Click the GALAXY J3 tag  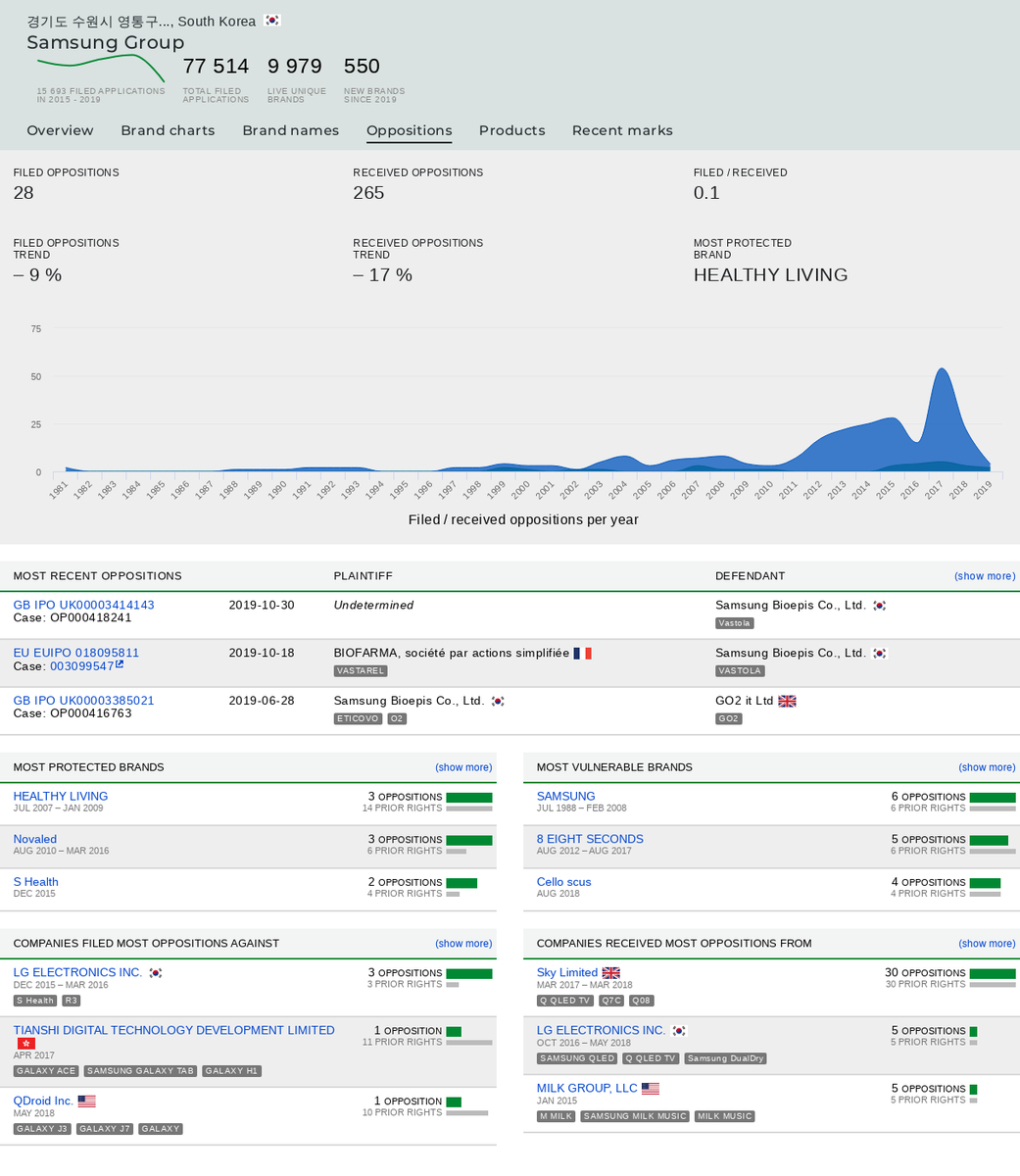[x=42, y=1129]
